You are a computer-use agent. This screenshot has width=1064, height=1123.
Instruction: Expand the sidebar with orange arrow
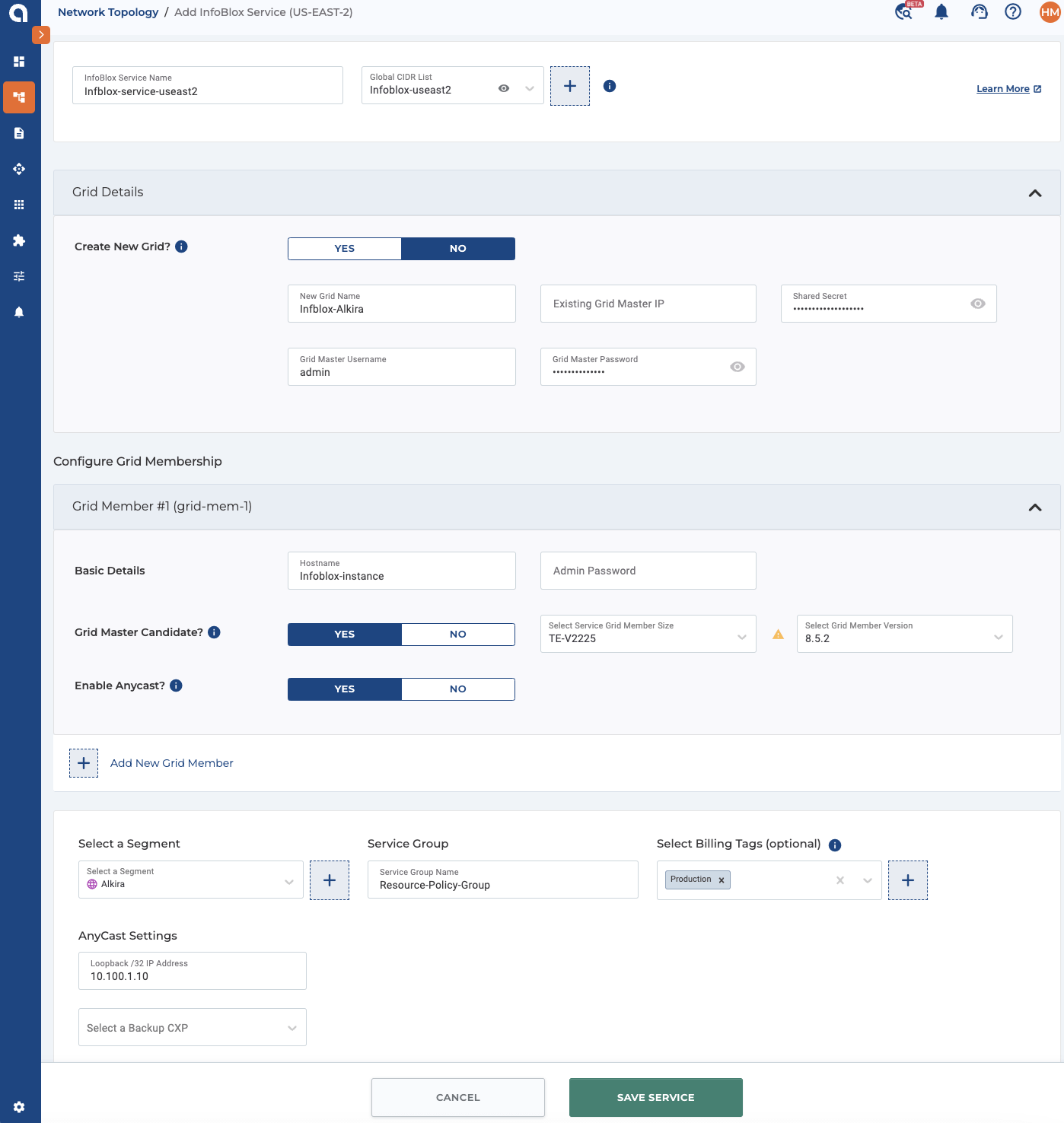point(41,35)
